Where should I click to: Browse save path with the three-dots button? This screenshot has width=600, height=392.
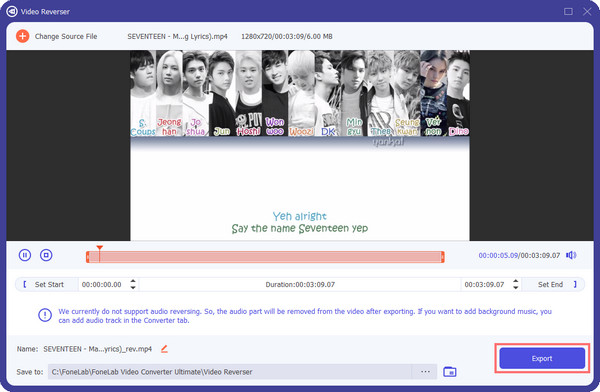tap(425, 372)
